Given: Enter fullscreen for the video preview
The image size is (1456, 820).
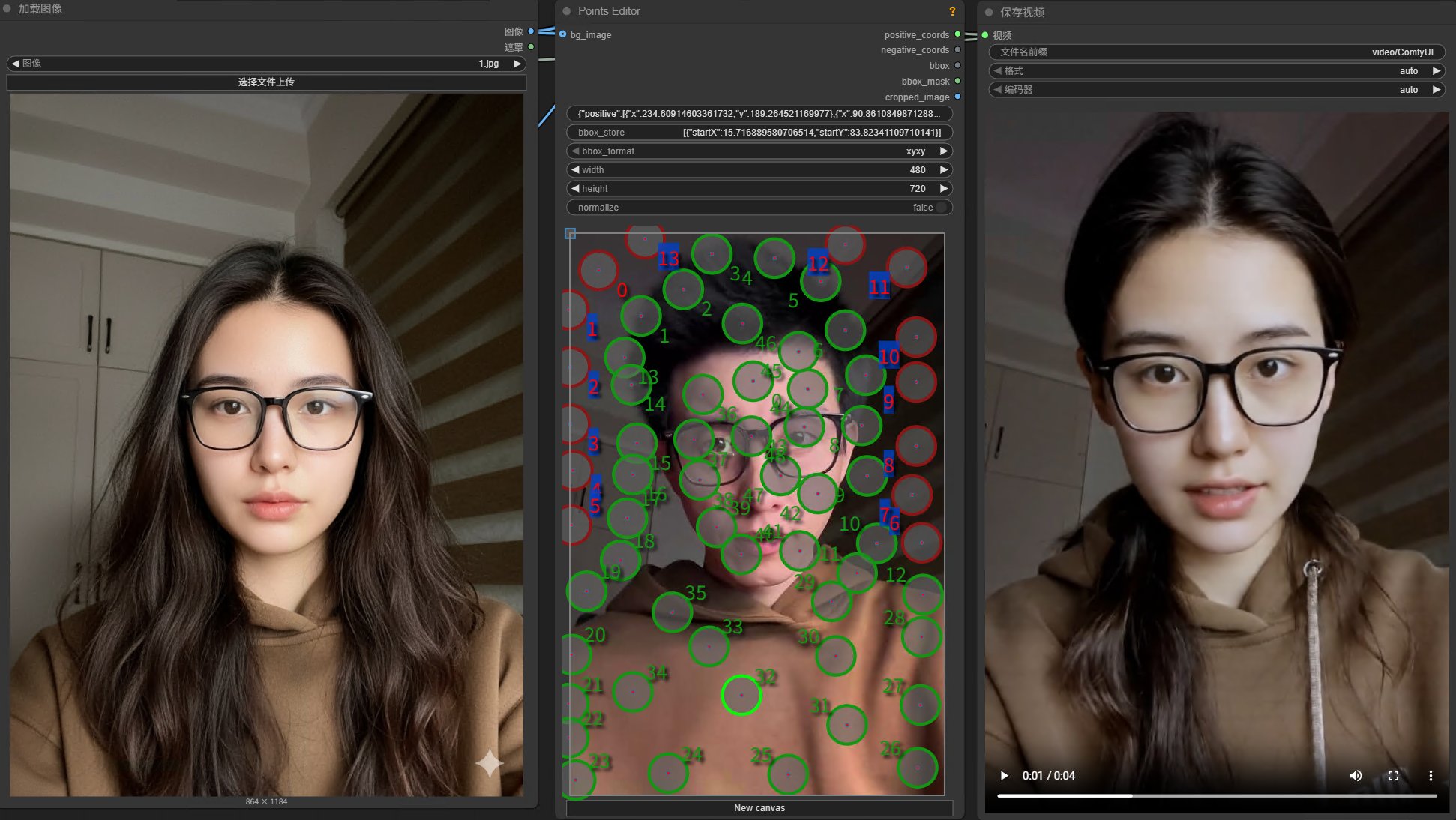Looking at the screenshot, I should (1393, 775).
